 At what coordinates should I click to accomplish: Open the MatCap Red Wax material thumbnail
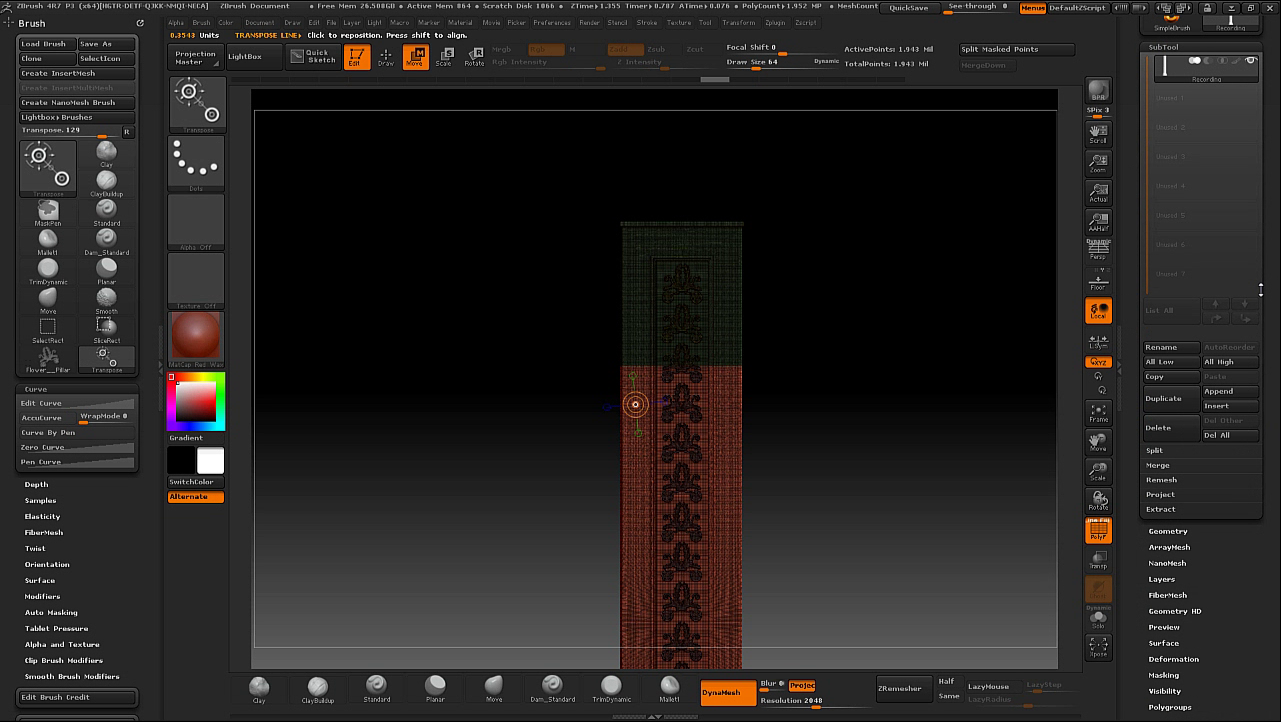(196, 338)
